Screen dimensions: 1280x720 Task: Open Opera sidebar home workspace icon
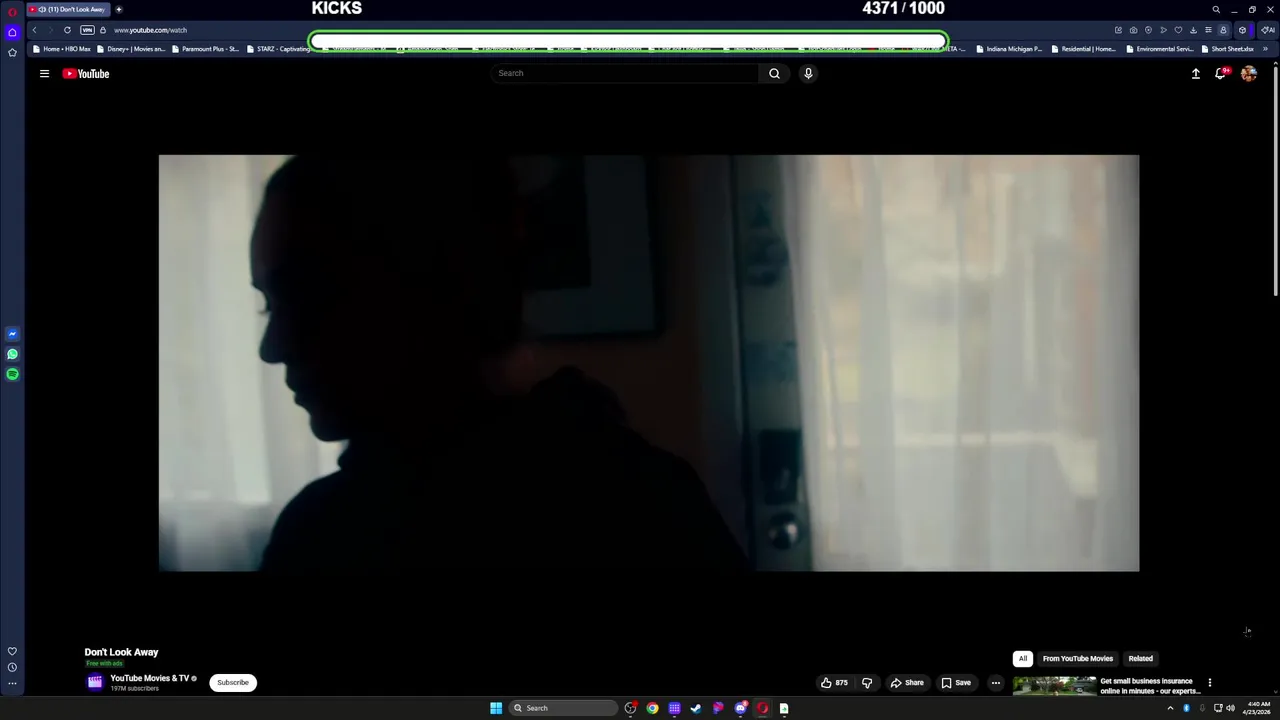tap(12, 32)
